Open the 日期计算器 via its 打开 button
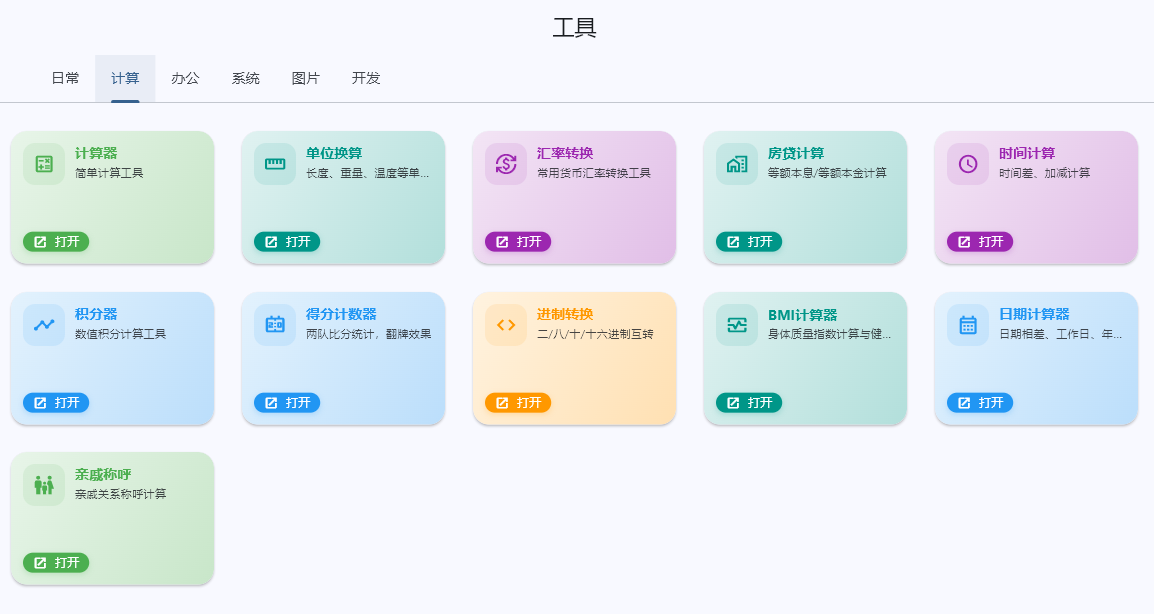1154x614 pixels. pyautogui.click(x=980, y=403)
